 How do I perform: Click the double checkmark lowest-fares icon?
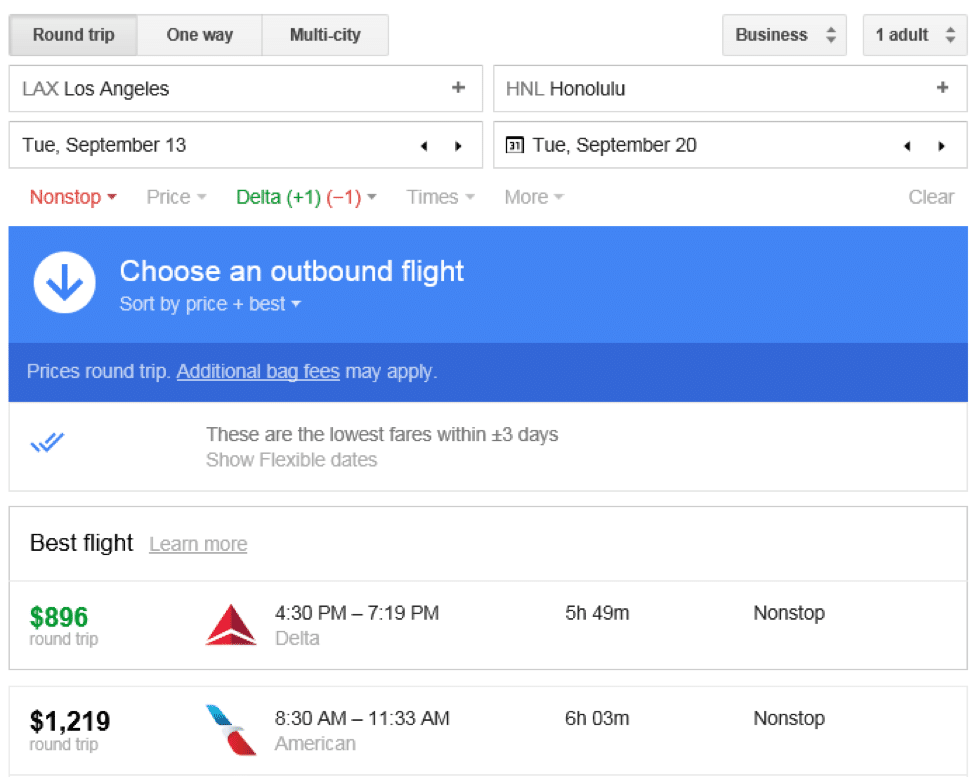click(x=47, y=442)
